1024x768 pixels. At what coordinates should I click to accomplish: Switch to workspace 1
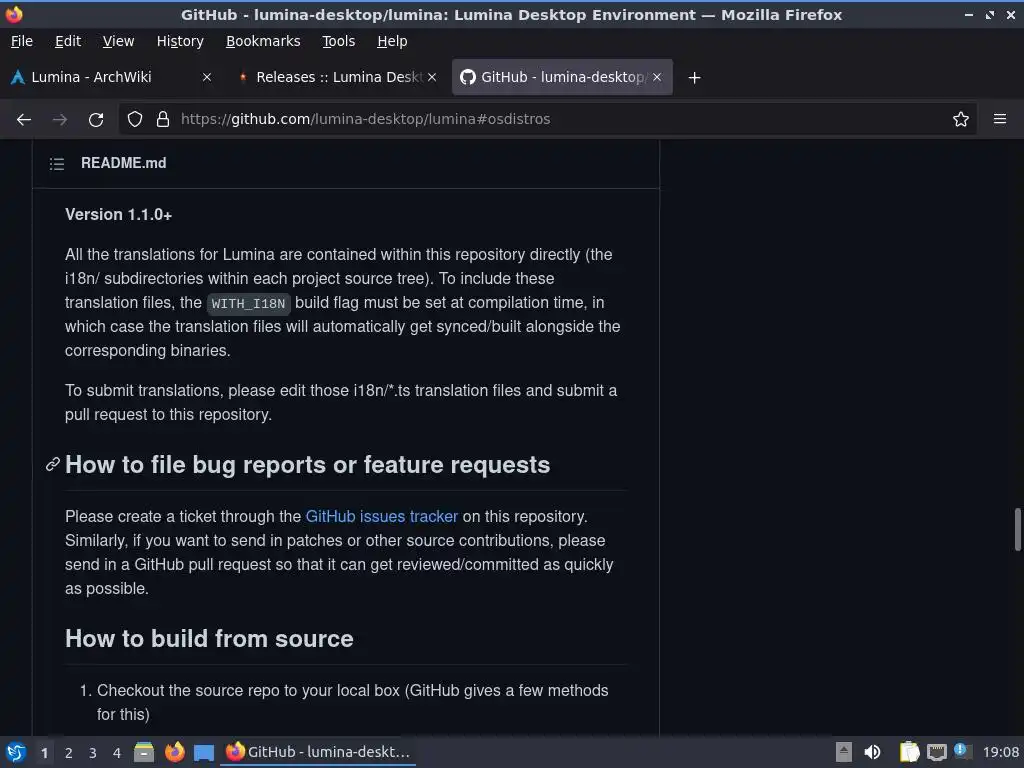44,753
